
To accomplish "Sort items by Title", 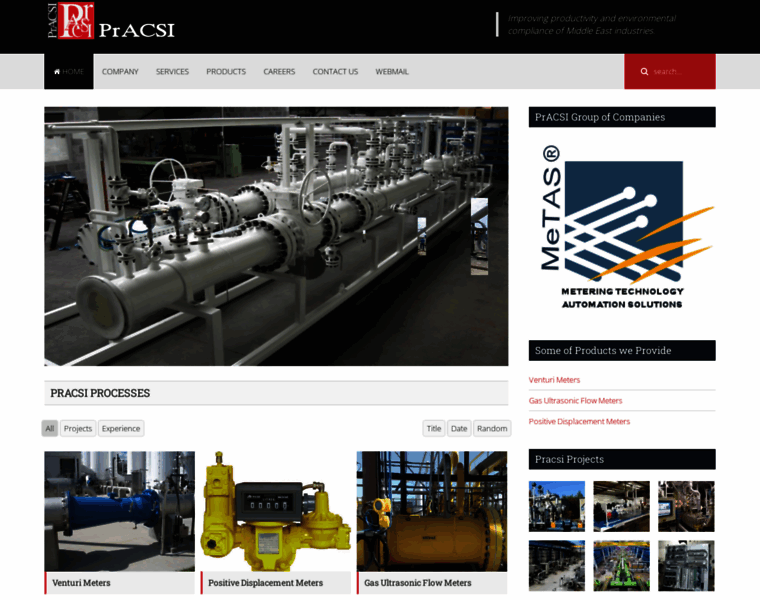I will [434, 428].
